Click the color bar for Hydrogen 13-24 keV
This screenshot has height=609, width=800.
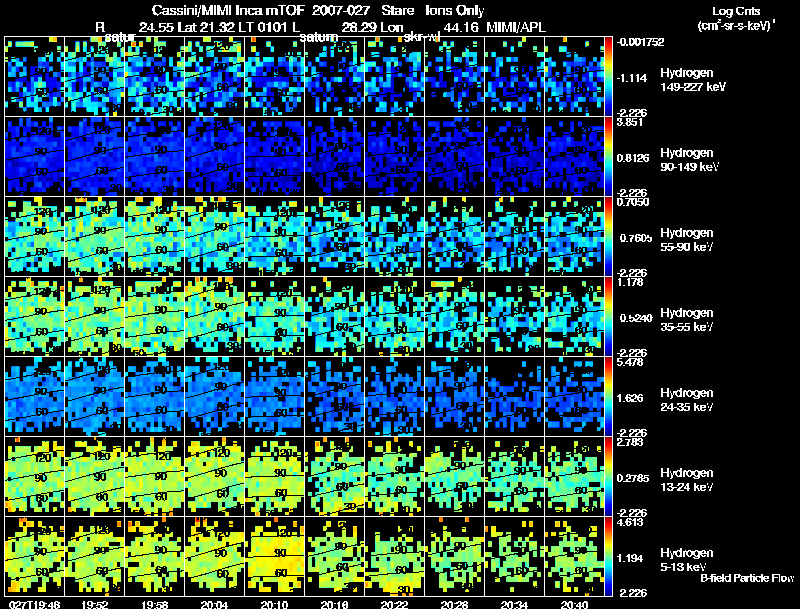(608, 476)
